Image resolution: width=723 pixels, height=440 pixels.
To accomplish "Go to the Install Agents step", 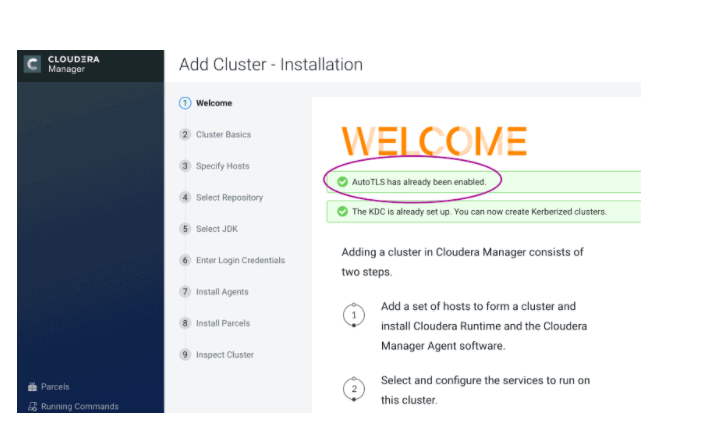I will tap(222, 291).
